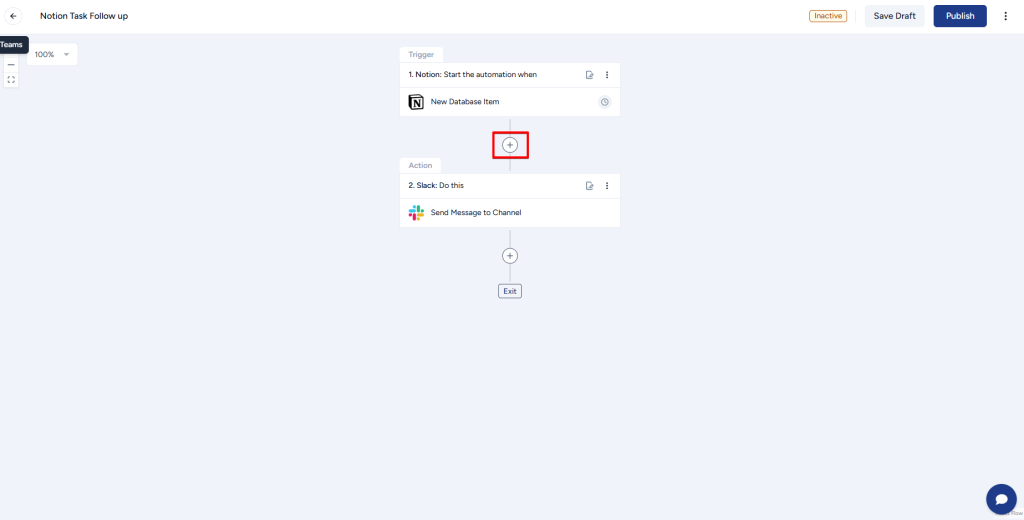Edit the Slack action step note icon

[x=590, y=186]
